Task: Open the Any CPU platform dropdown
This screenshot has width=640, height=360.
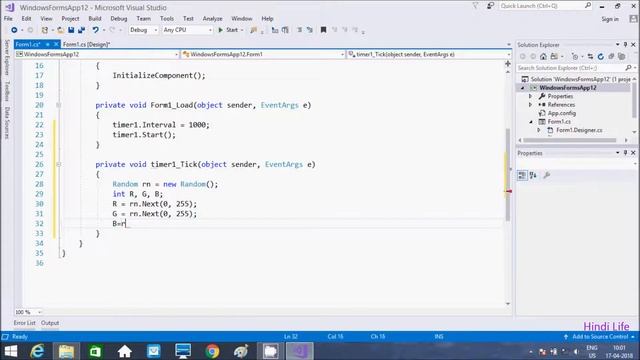Action: tap(210, 30)
